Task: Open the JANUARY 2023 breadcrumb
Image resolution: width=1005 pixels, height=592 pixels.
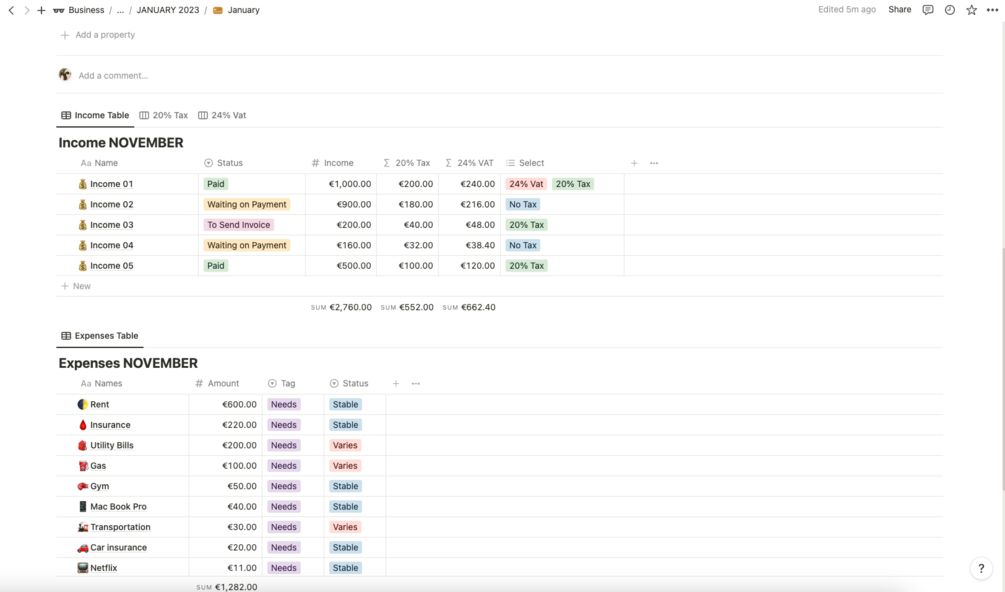Action: point(168,10)
